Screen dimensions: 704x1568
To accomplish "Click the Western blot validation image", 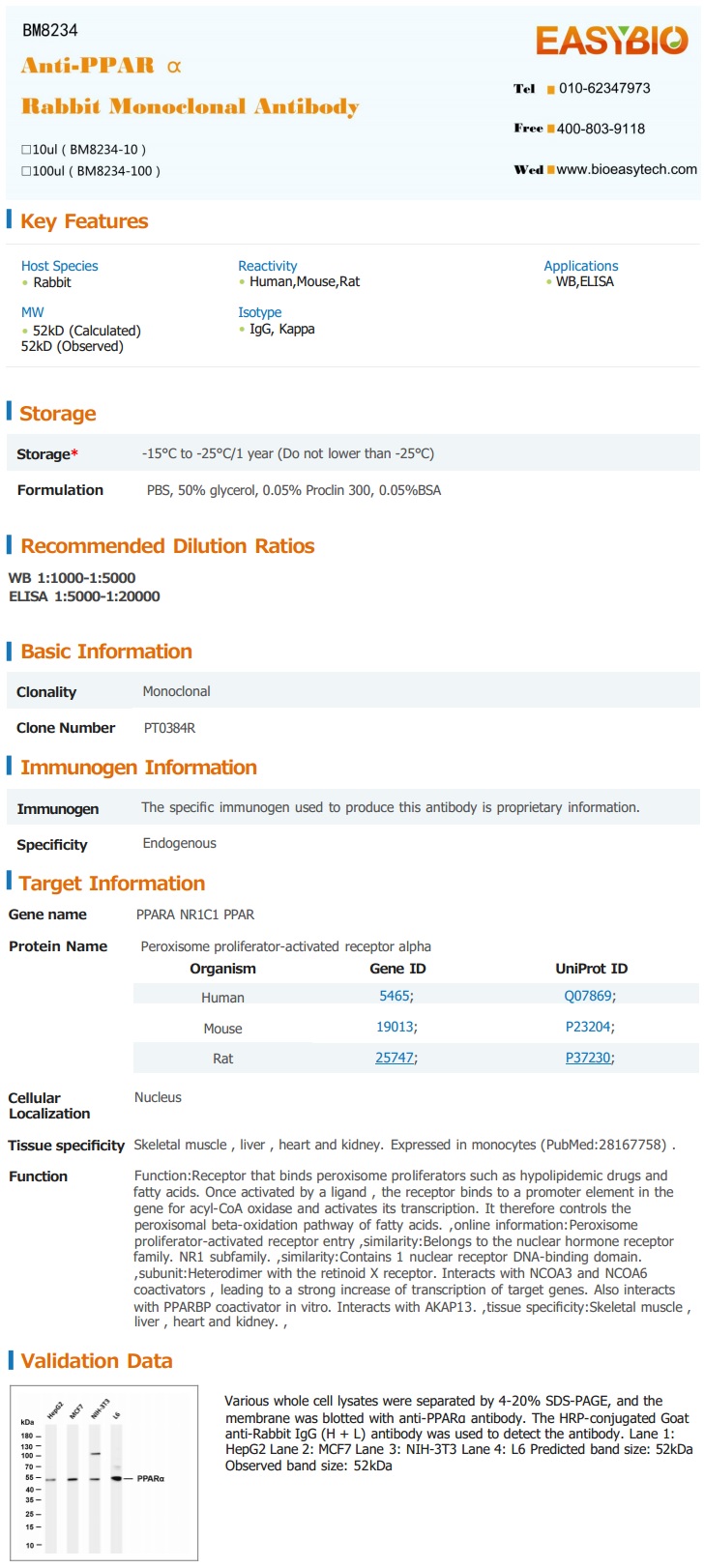I will pyautogui.click(x=103, y=1472).
